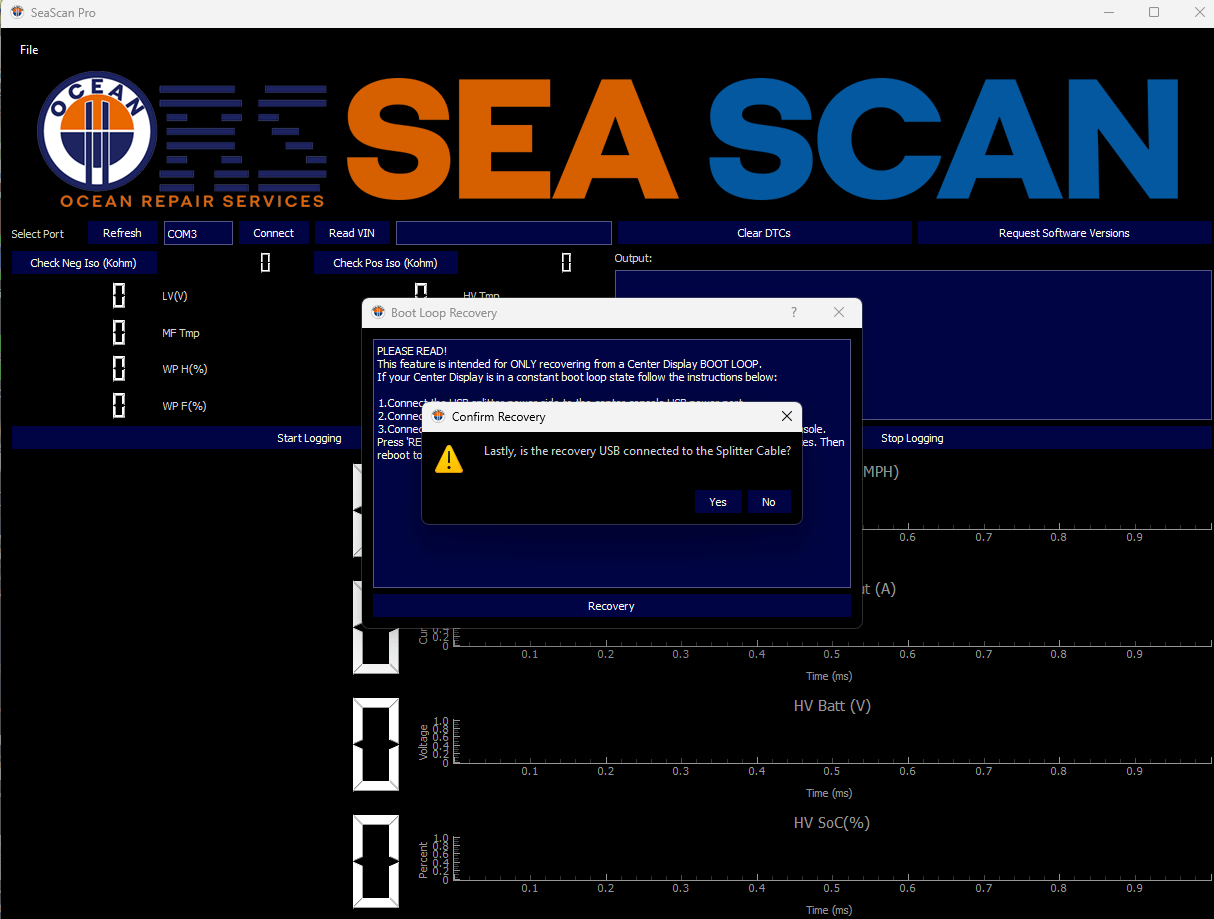Click the "MF Tmp" label
This screenshot has width=1214, height=919.
click(x=181, y=333)
